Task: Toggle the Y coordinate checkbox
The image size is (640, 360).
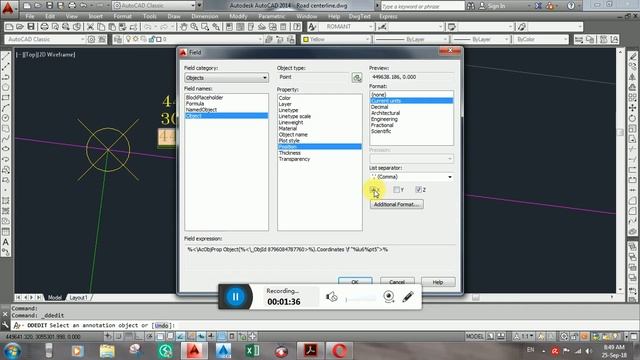Action: pos(396,190)
